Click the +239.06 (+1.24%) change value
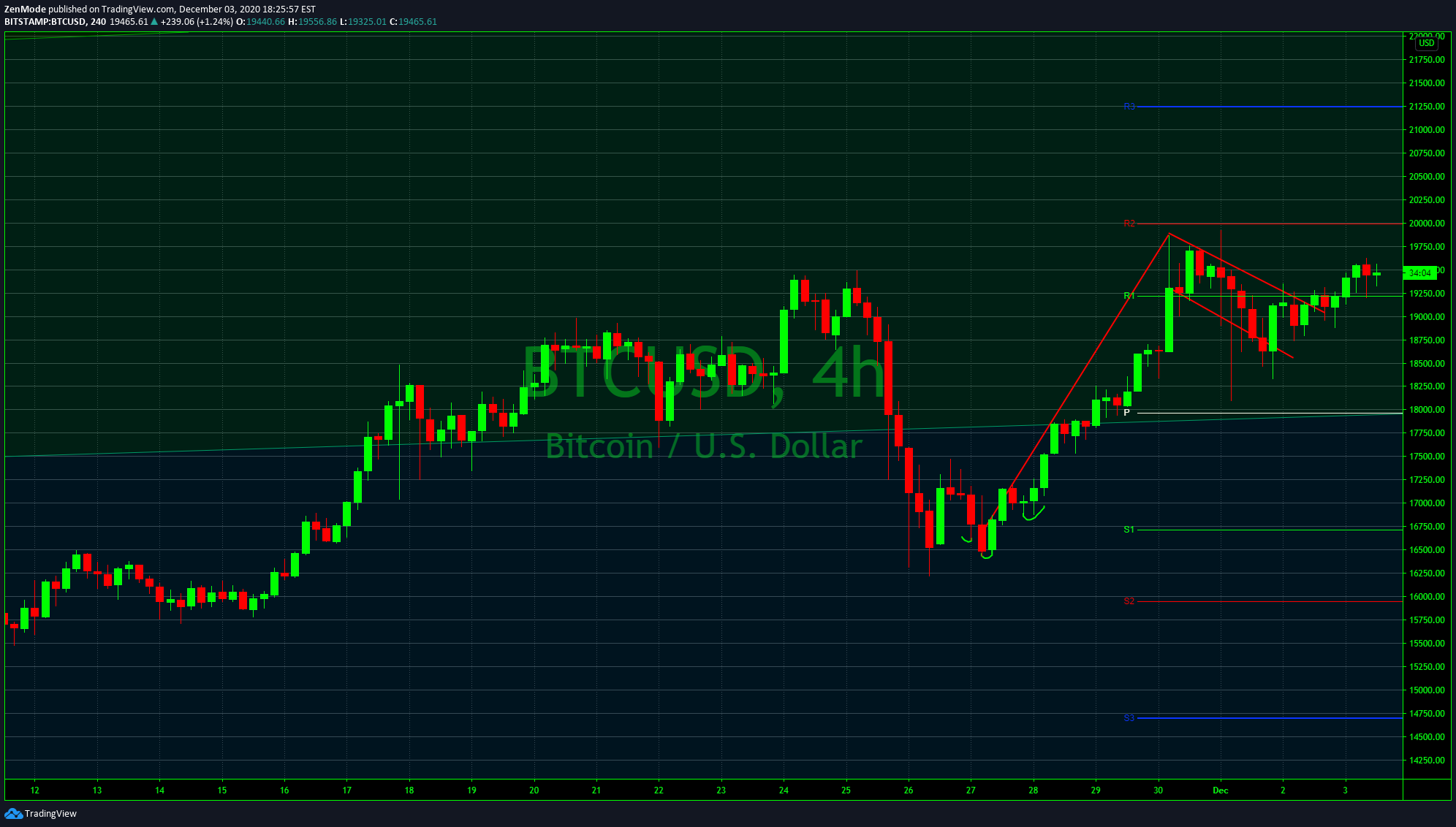The width and height of the screenshot is (1456, 827). tap(197, 22)
